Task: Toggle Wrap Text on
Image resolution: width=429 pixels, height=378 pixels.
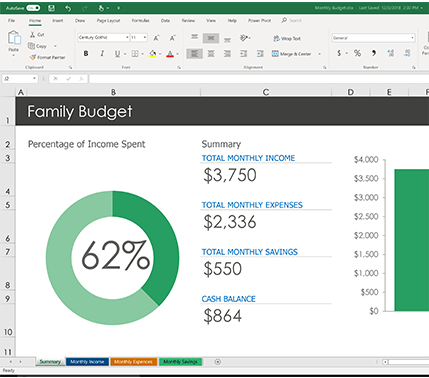Action: point(287,39)
